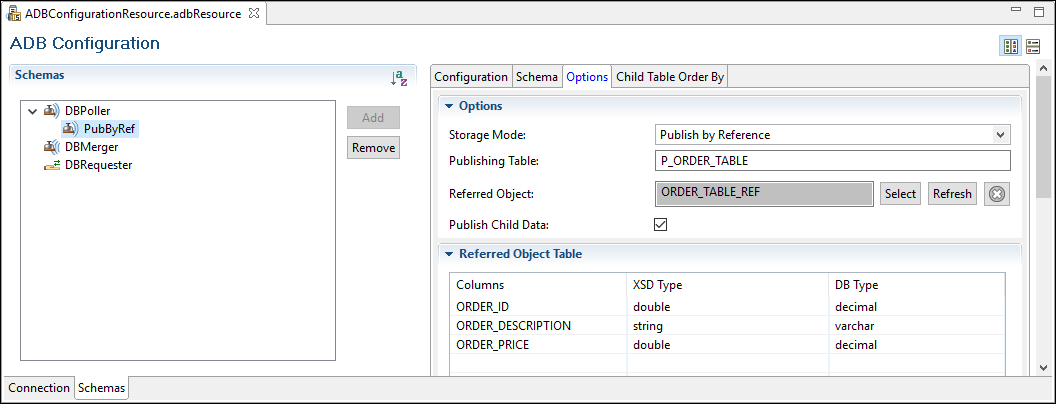Switch to the stacked layout view icon
The height and width of the screenshot is (404, 1056).
[x=1032, y=46]
